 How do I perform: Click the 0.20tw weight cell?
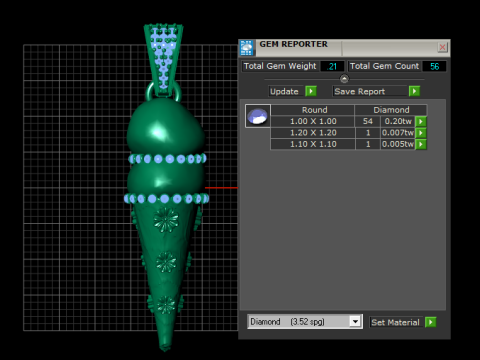[398, 121]
